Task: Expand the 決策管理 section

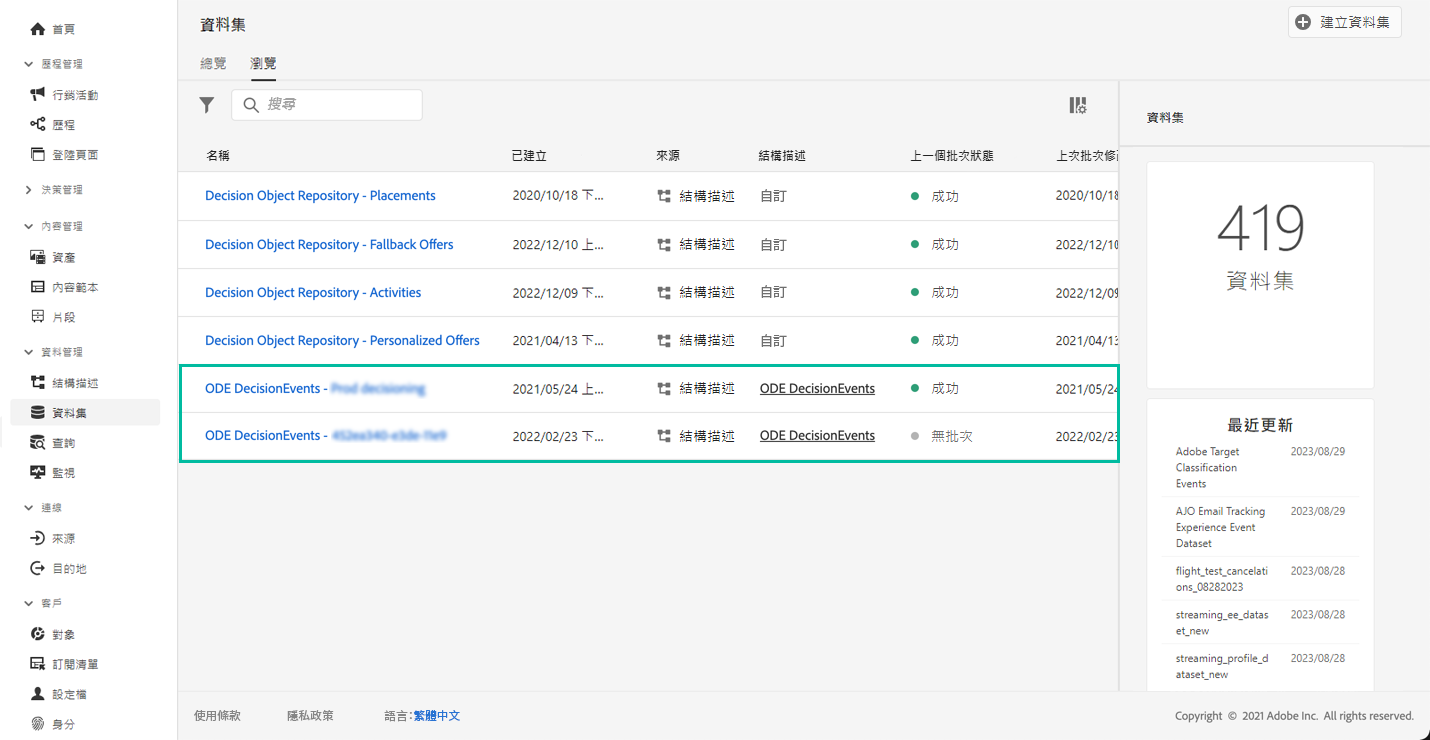Action: coord(28,190)
